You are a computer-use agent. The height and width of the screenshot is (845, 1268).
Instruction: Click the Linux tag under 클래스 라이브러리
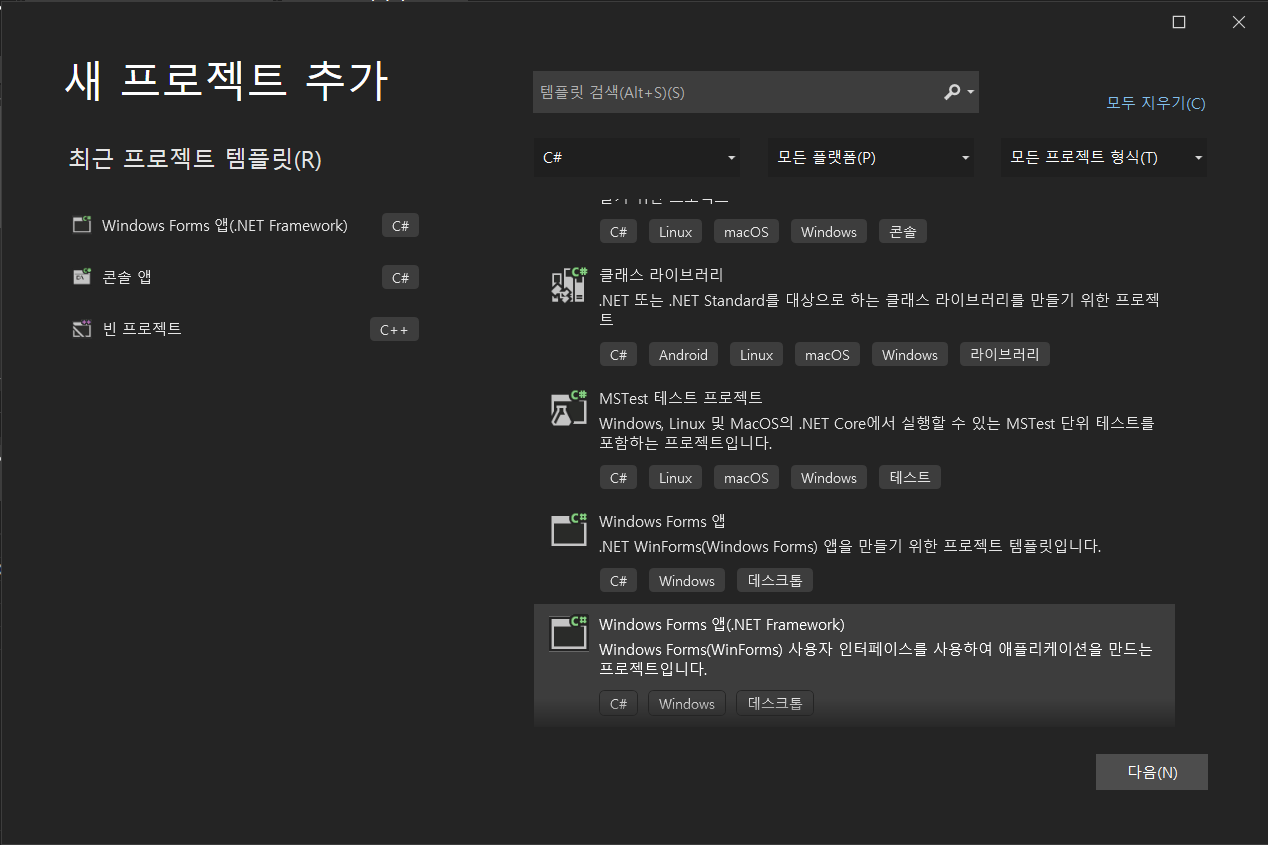coord(757,355)
